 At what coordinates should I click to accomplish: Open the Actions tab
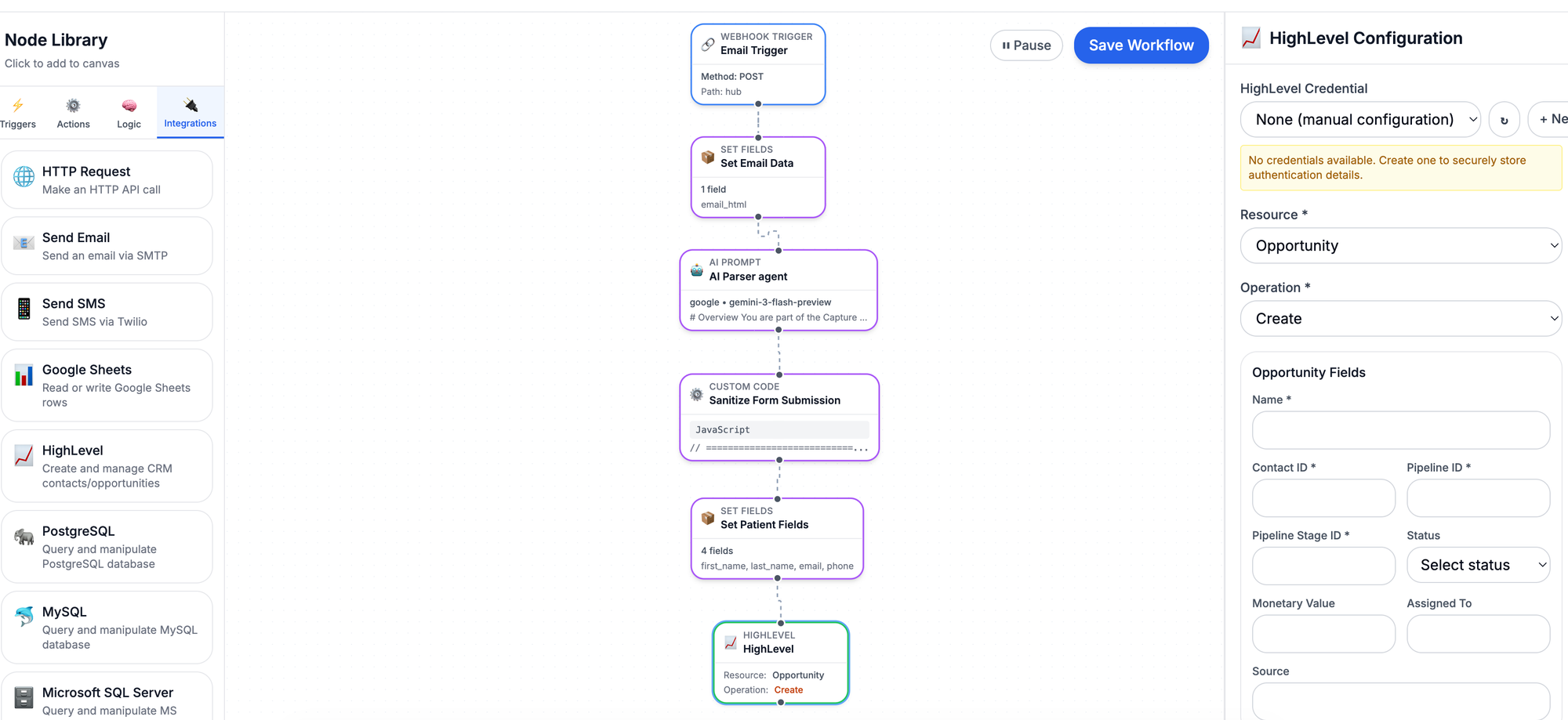[x=73, y=113]
